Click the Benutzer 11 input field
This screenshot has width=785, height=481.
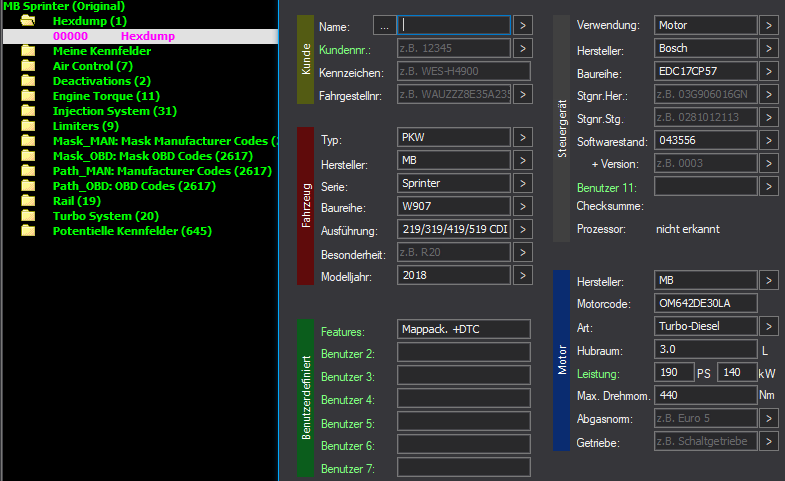tap(705, 187)
